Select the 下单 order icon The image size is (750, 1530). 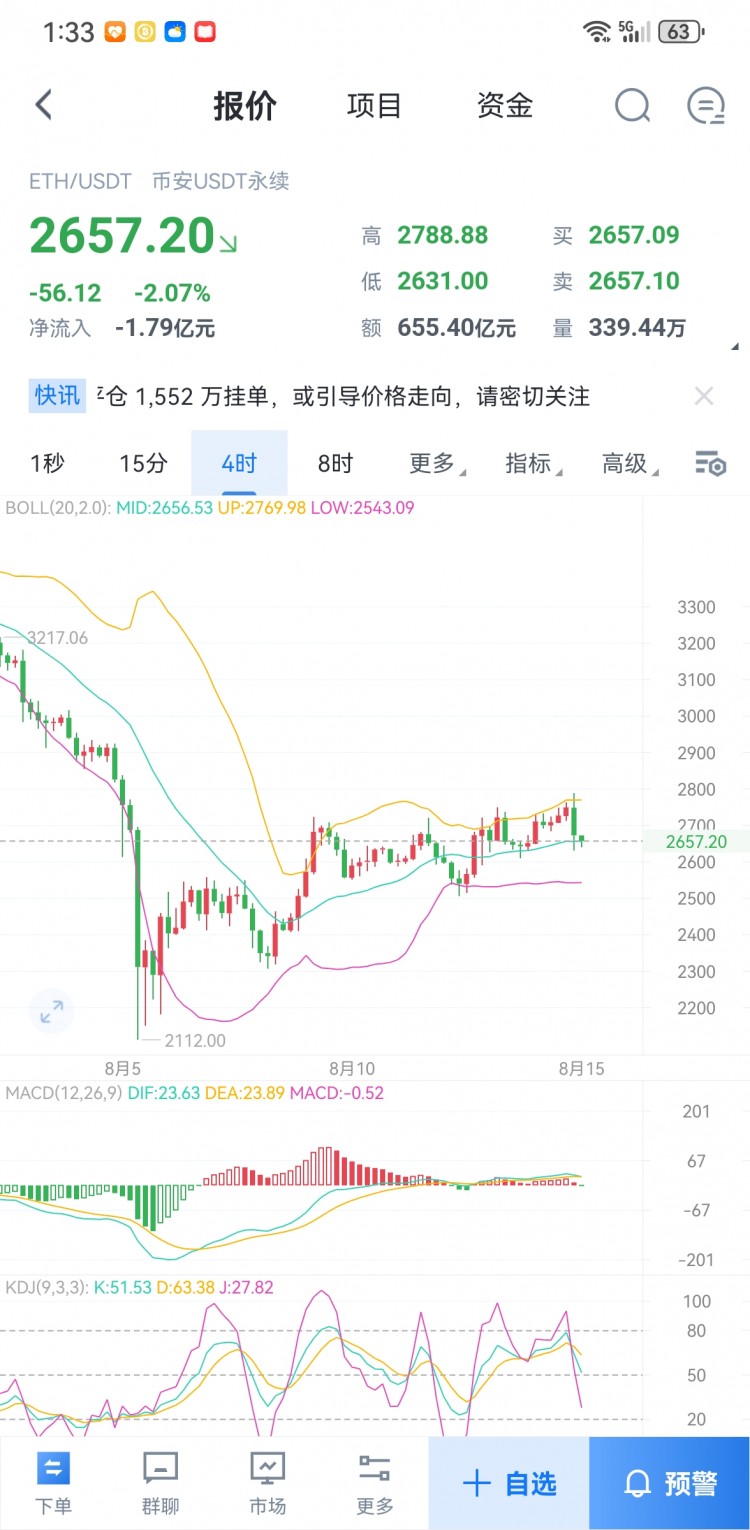pyautogui.click(x=55, y=1480)
